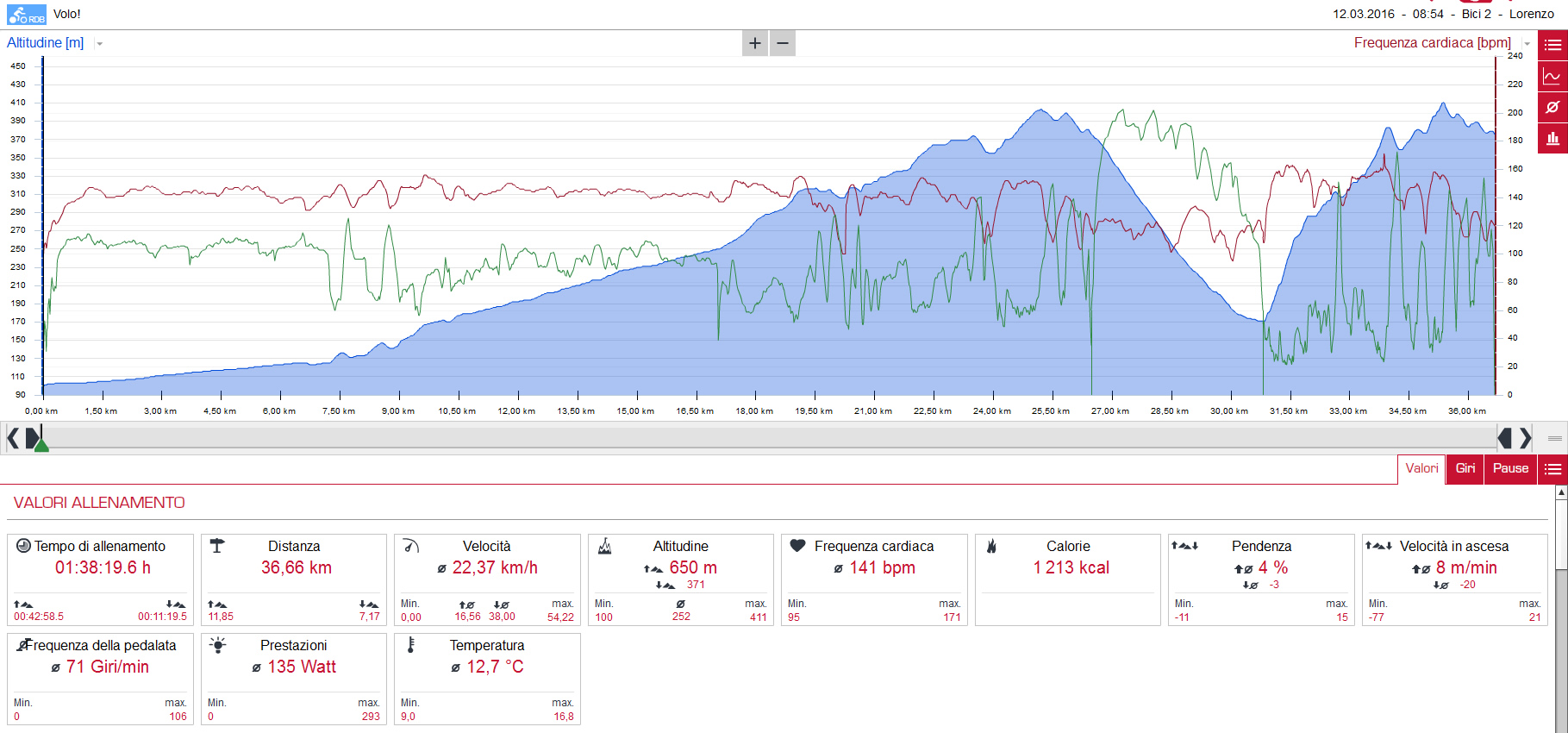The image size is (1568, 733).
Task: Click the Velocità speedometer icon
Action: (411, 546)
